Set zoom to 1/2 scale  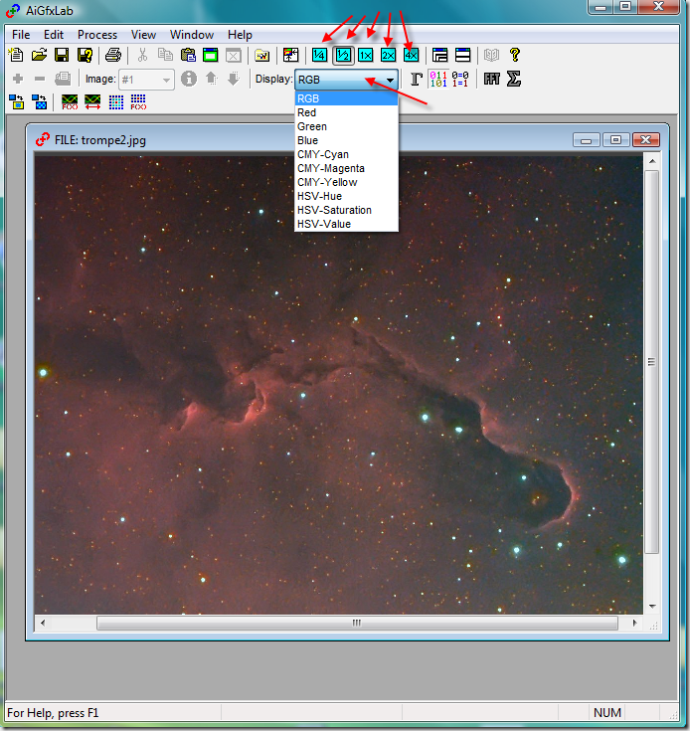click(343, 55)
